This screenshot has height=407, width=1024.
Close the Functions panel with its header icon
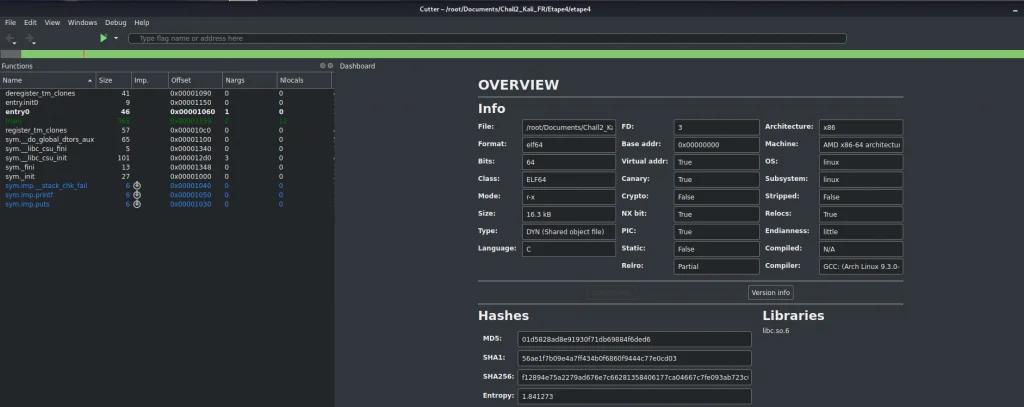point(329,66)
